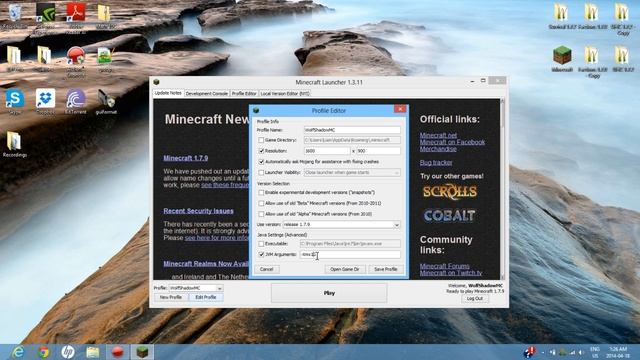Switch to the Profile Editor tab
Screen dimensions: 640x360
click(244, 93)
